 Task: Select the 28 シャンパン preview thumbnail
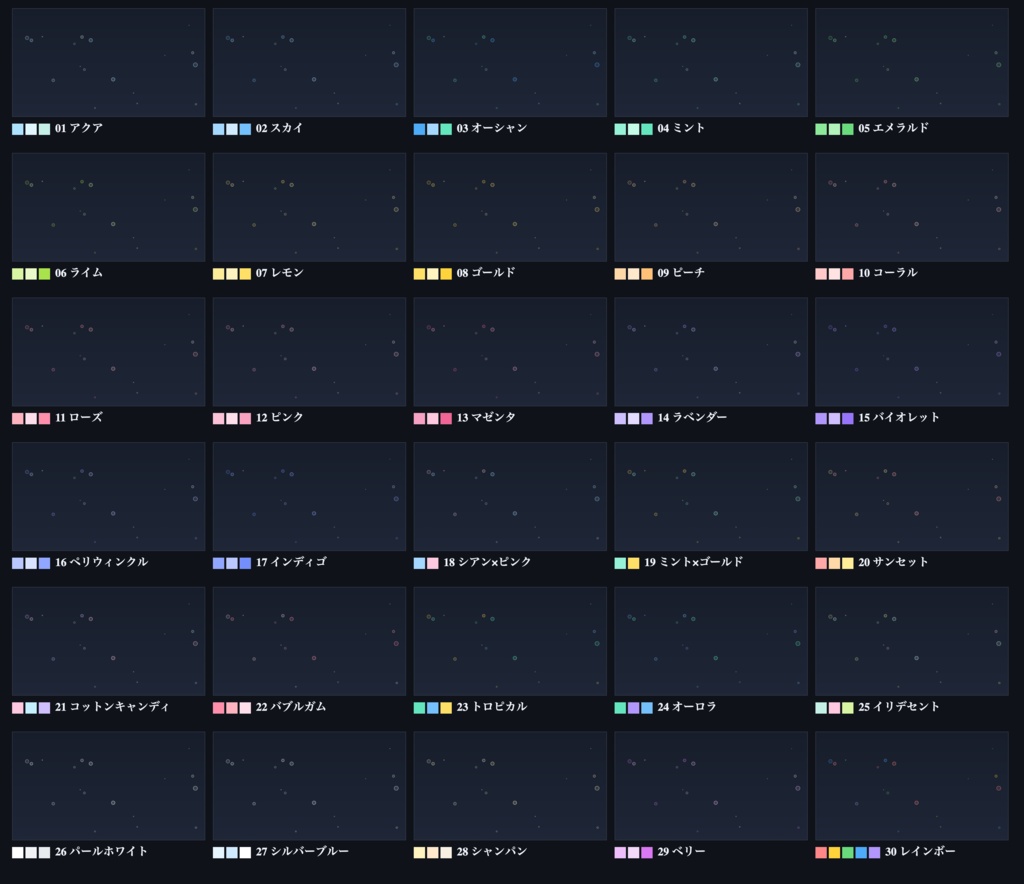[510, 786]
